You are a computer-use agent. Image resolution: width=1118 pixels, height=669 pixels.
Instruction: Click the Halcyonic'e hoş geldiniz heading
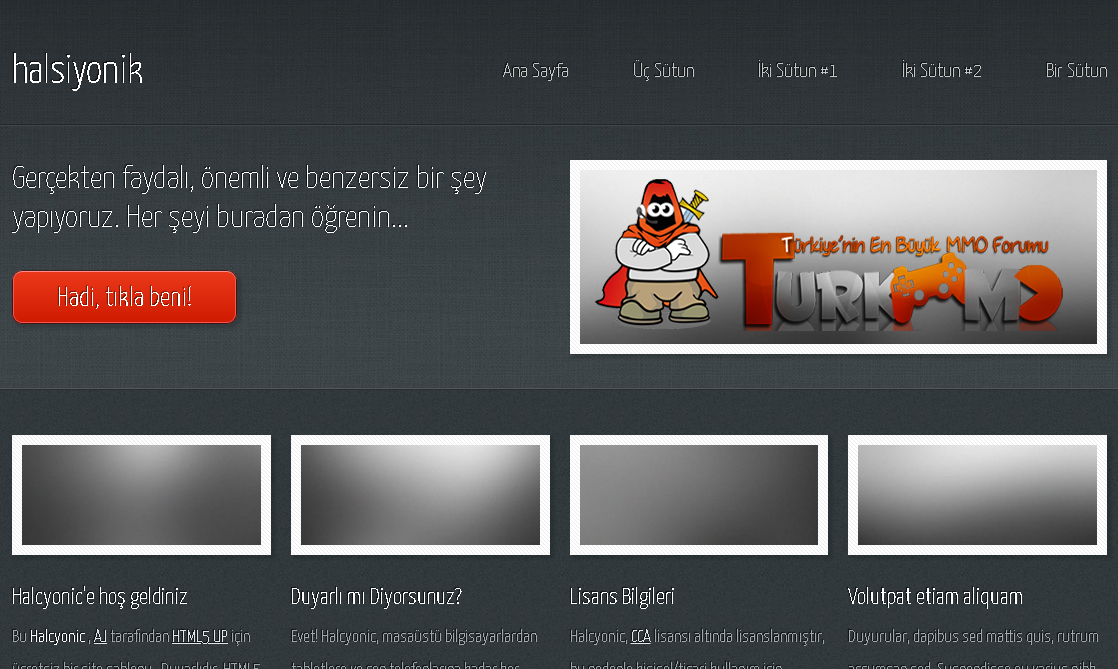[100, 597]
